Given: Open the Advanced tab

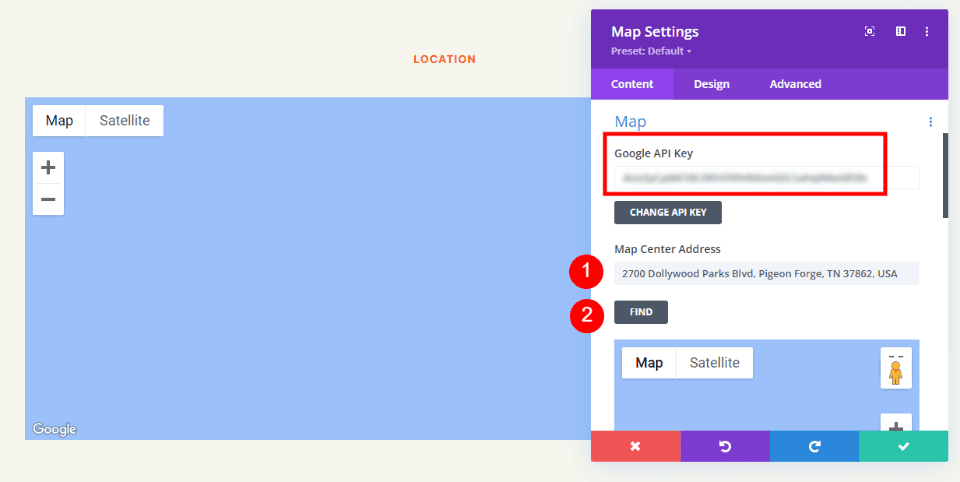Looking at the screenshot, I should (x=795, y=84).
